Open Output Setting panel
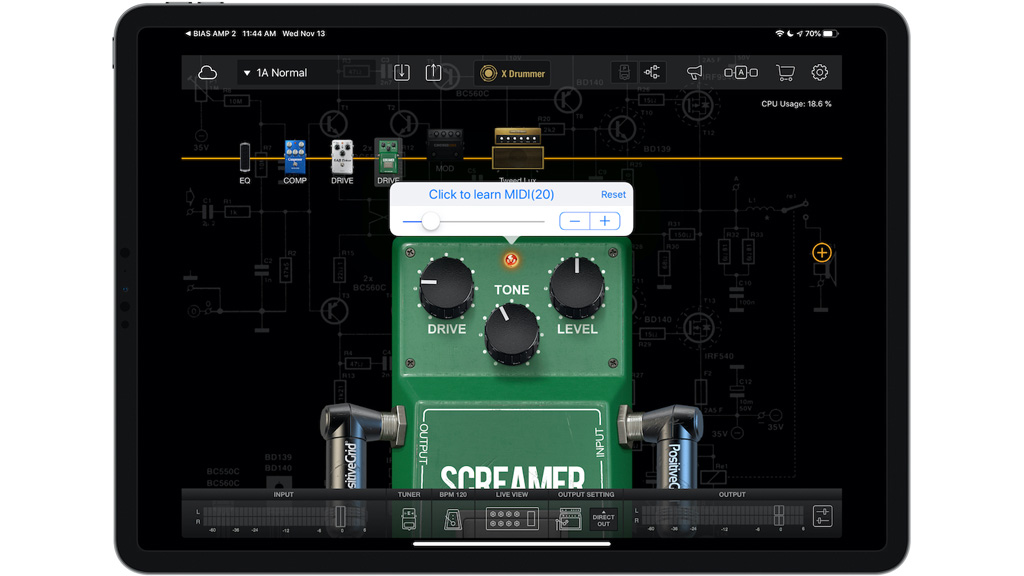This screenshot has width=1024, height=576. click(x=571, y=517)
